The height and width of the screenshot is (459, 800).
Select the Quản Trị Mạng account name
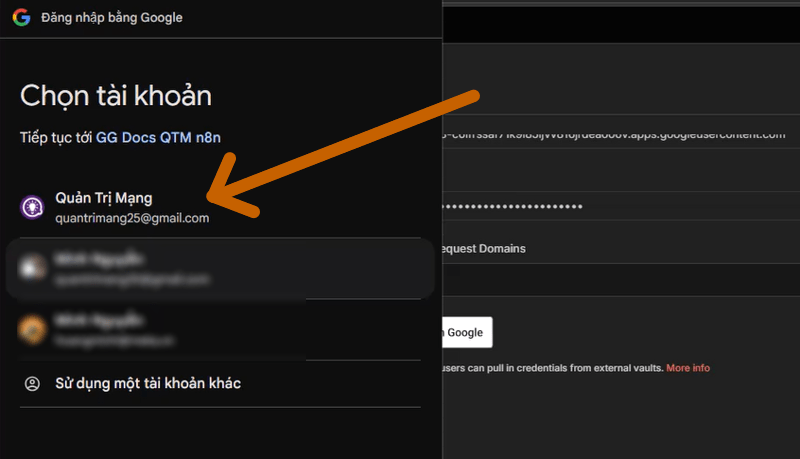(x=104, y=198)
